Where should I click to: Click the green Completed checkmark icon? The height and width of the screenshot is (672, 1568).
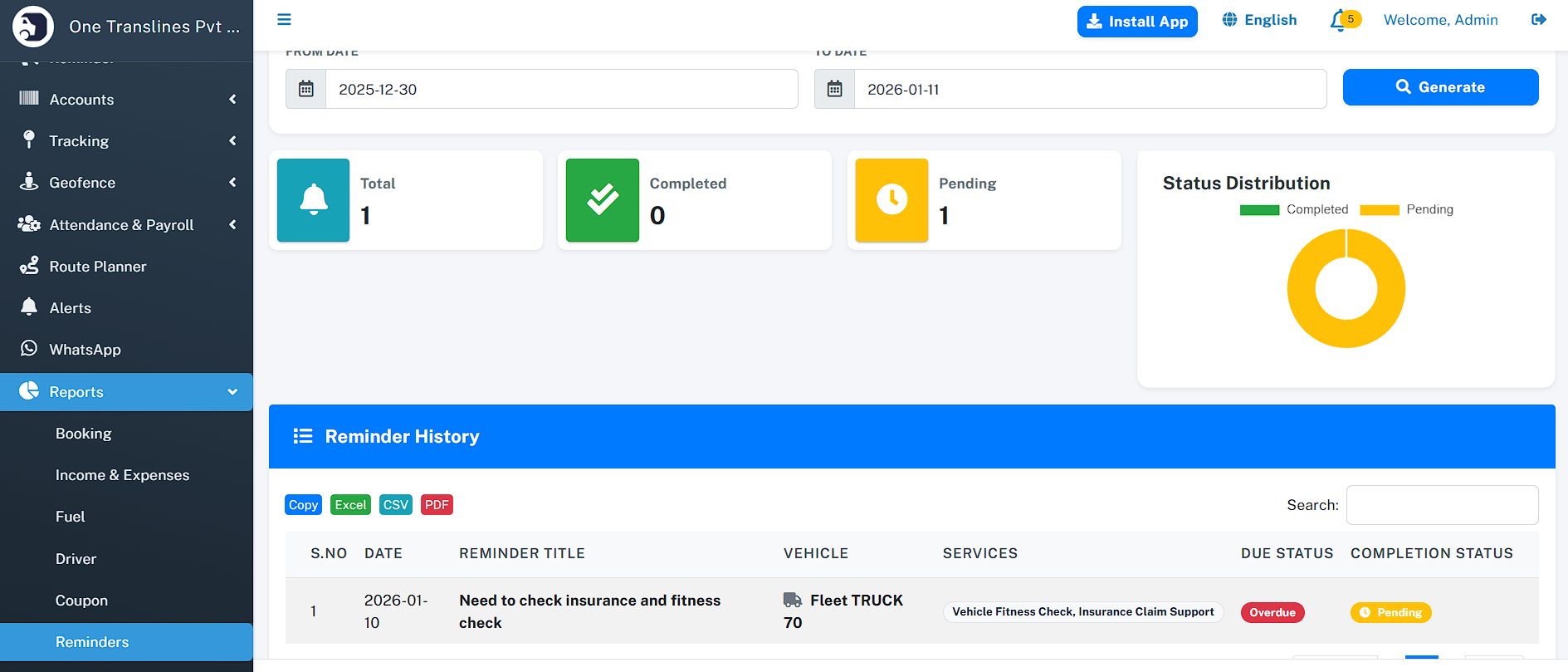pyautogui.click(x=603, y=200)
